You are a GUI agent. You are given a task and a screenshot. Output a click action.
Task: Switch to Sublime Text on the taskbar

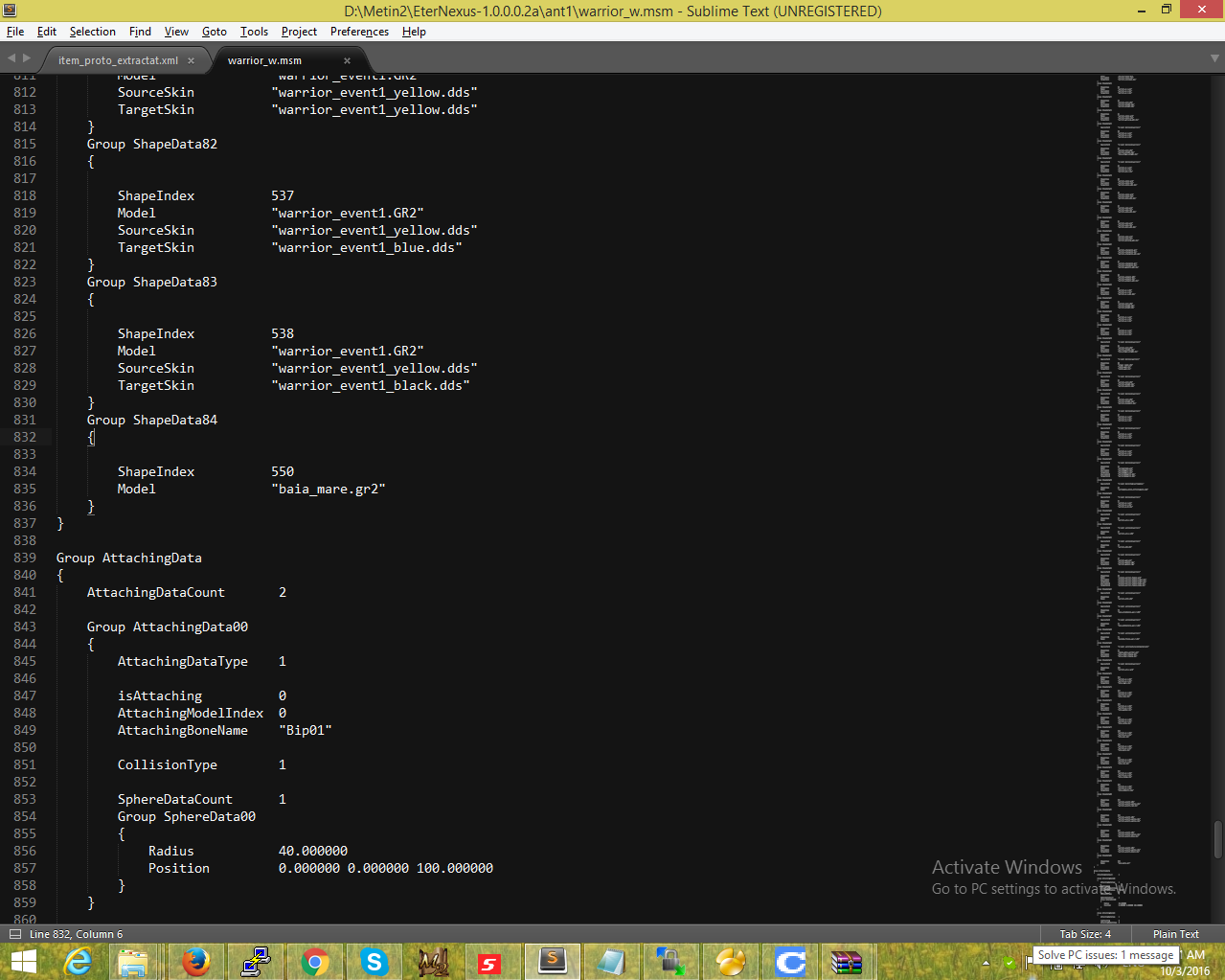[552, 961]
